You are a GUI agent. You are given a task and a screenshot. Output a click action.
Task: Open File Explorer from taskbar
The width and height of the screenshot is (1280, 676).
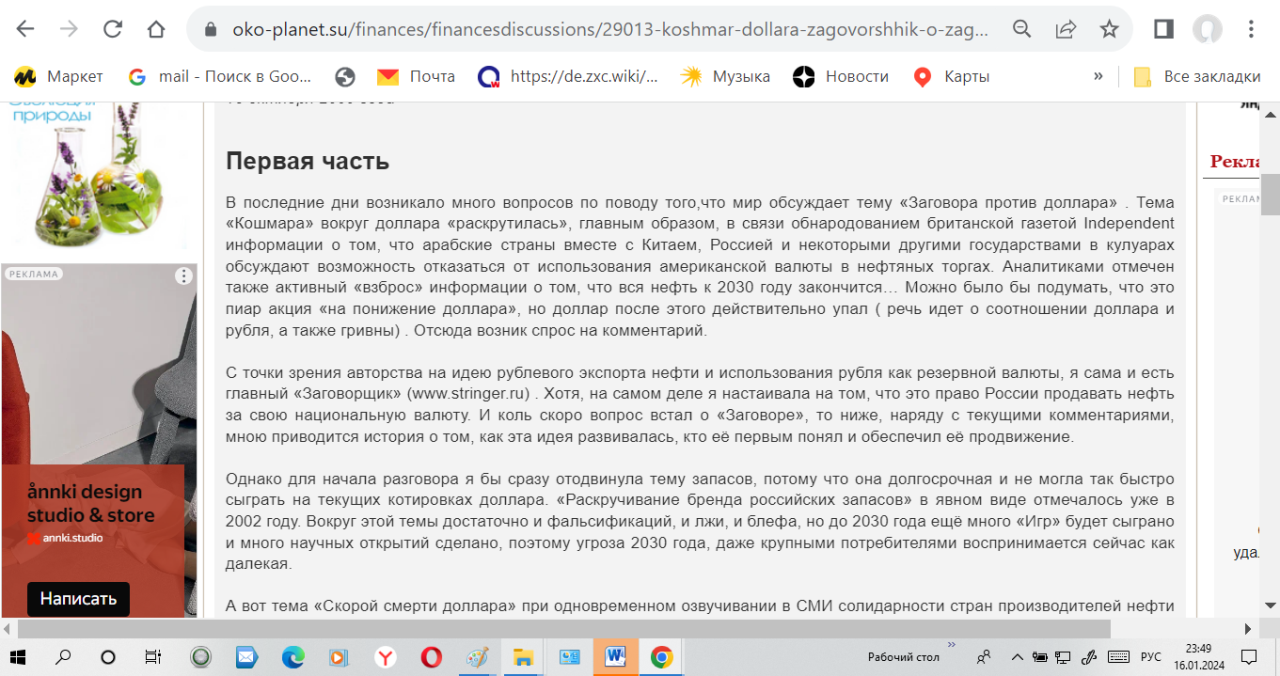(x=523, y=657)
